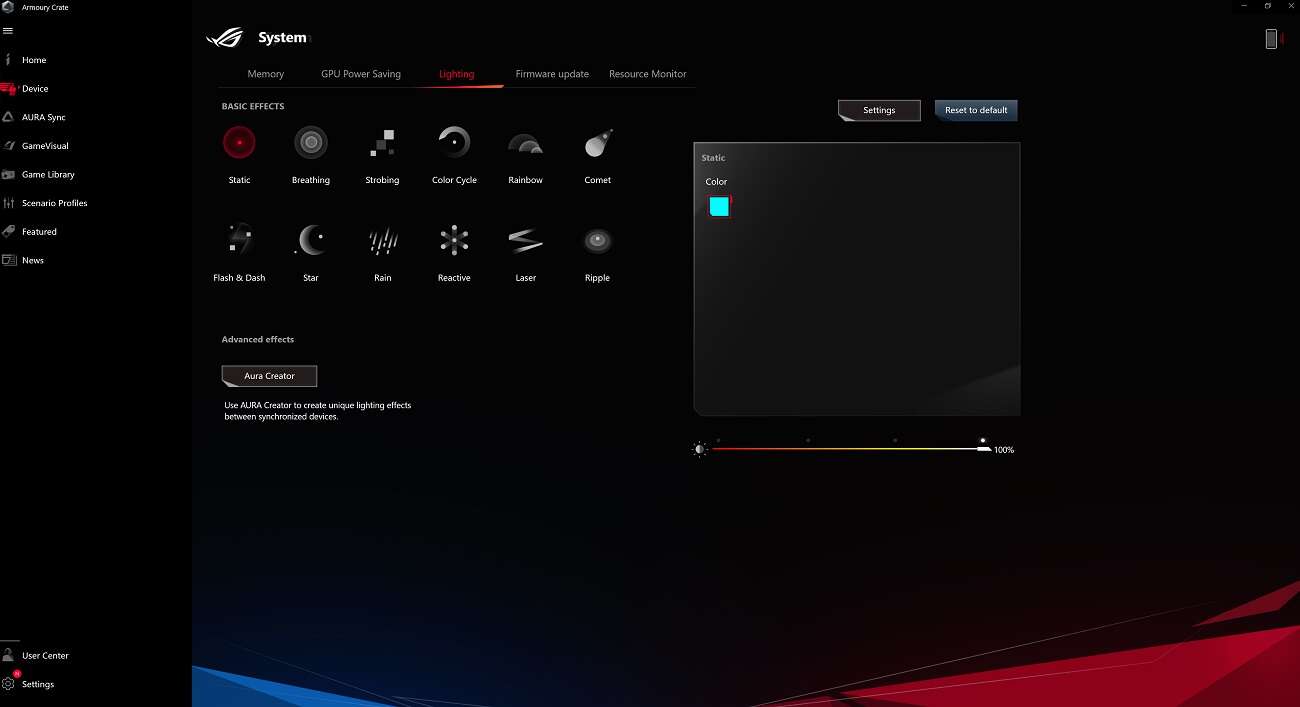
Task: Open AURA Sync in the sidebar
Action: pos(43,117)
